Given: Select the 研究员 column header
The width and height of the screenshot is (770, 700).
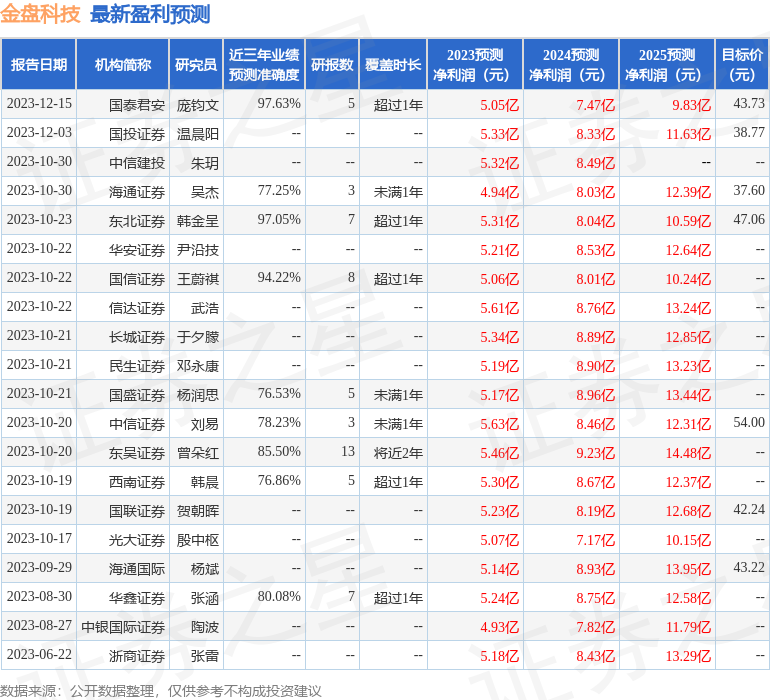Looking at the screenshot, I should (x=196, y=64).
